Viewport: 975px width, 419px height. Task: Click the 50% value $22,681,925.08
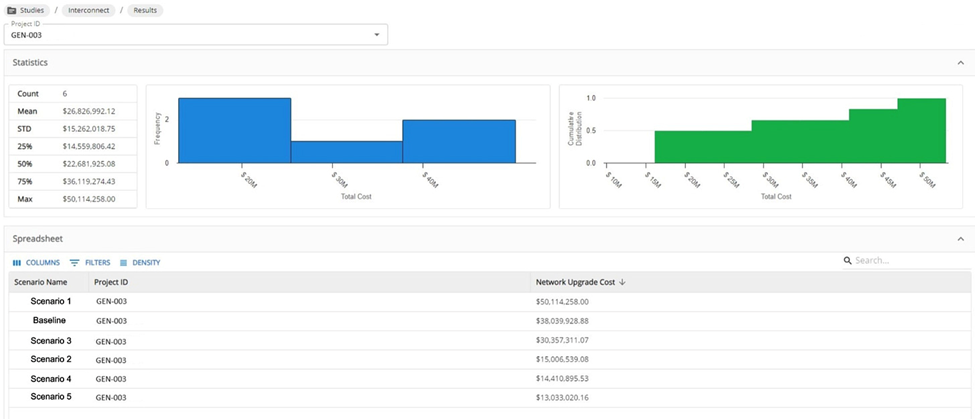(89, 164)
